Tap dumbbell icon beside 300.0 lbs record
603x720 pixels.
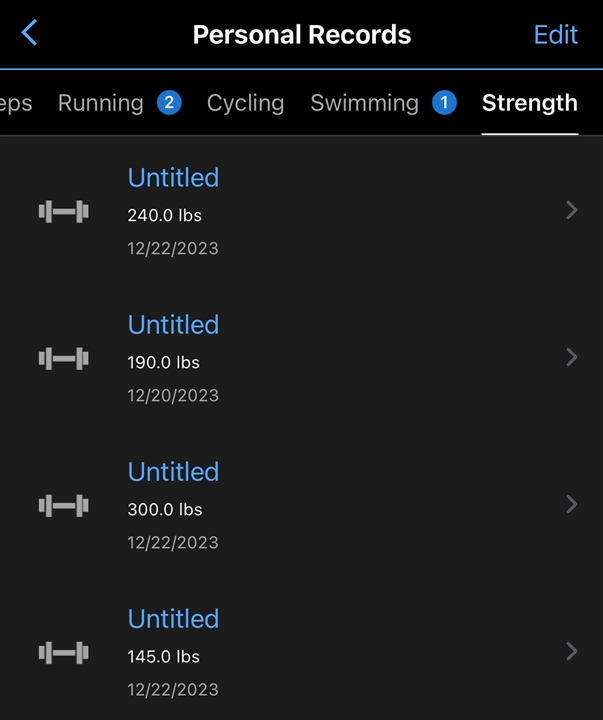(64, 506)
